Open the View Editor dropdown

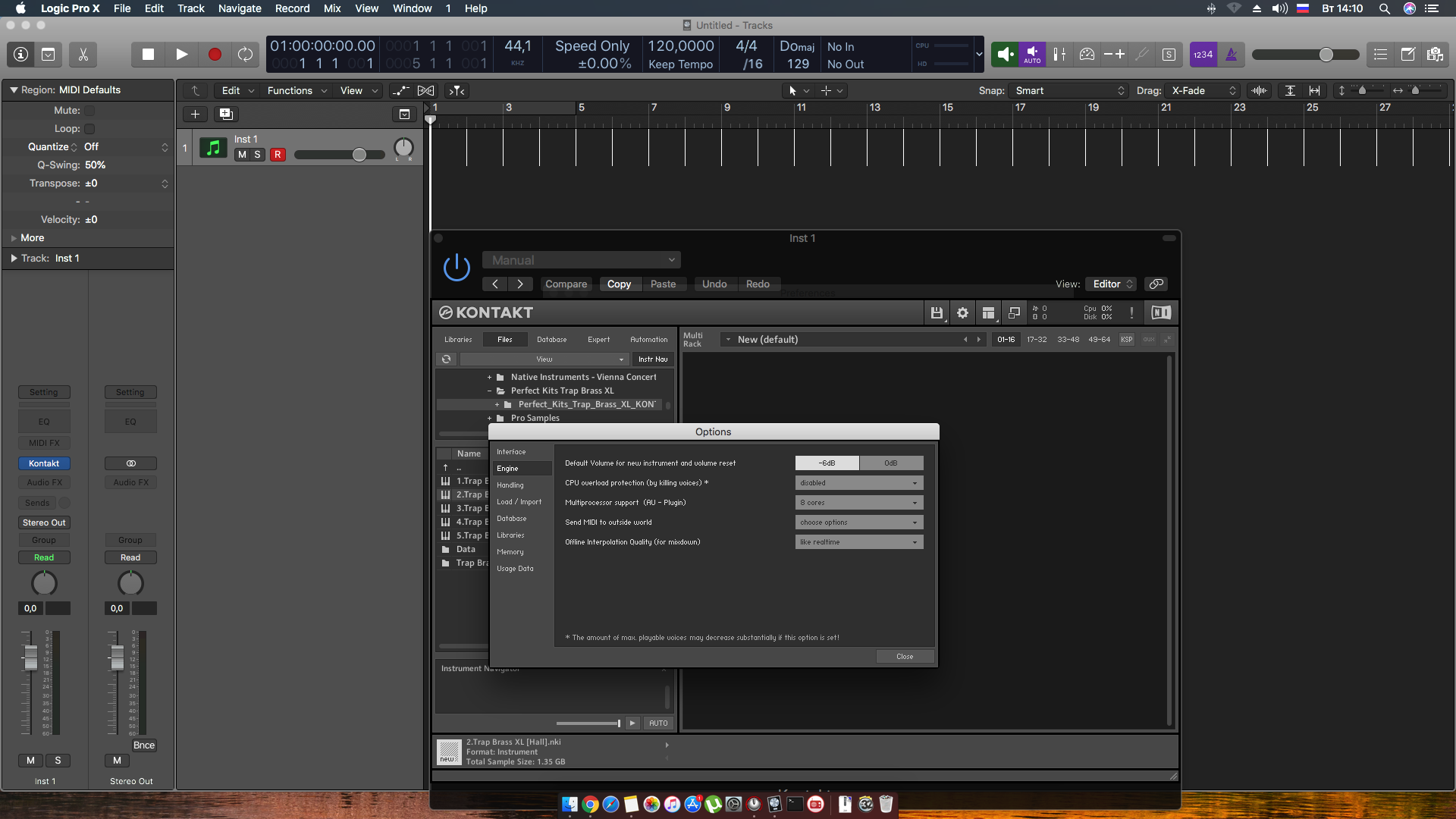click(1111, 284)
